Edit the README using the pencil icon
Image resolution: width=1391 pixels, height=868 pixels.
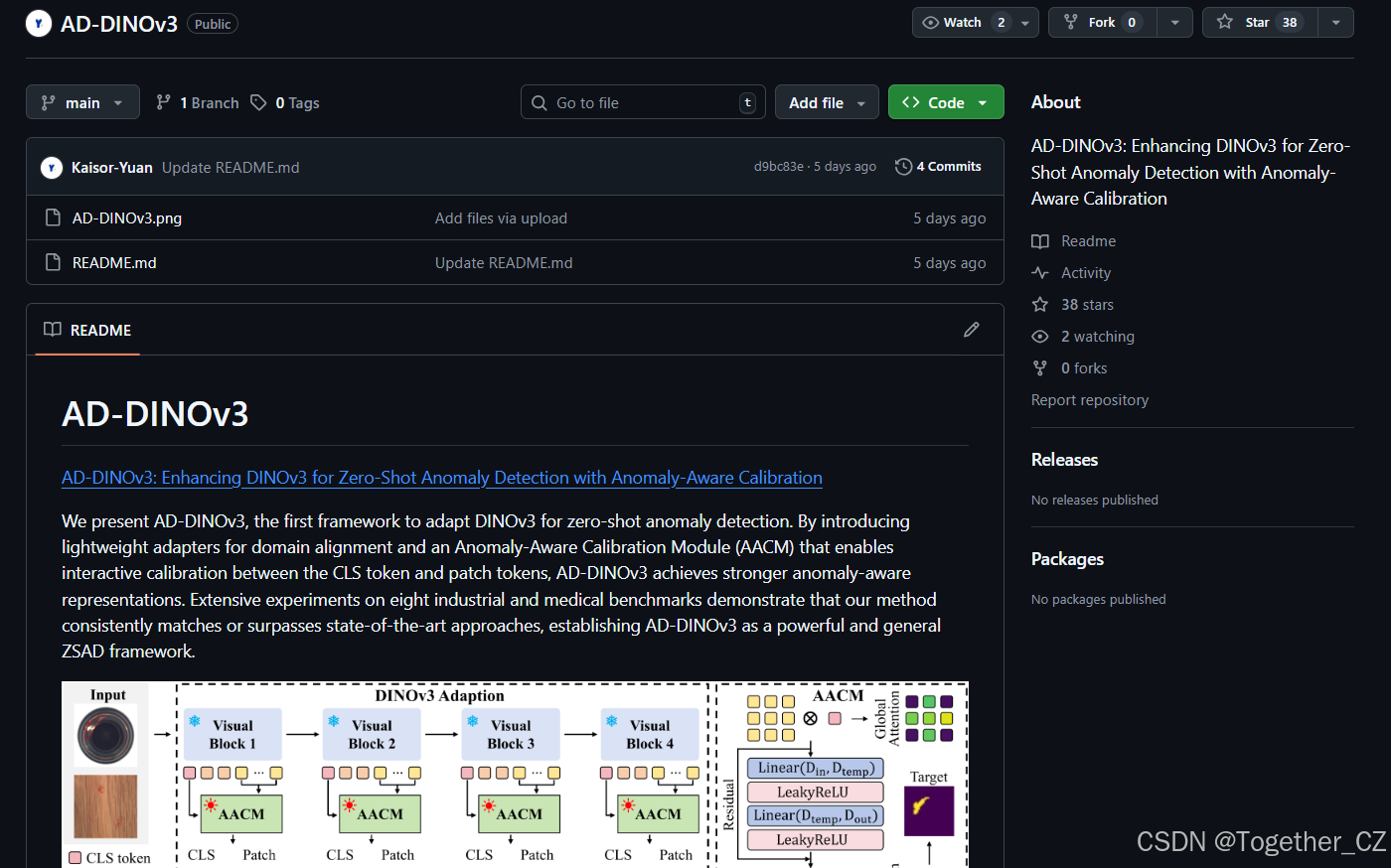[971, 330]
